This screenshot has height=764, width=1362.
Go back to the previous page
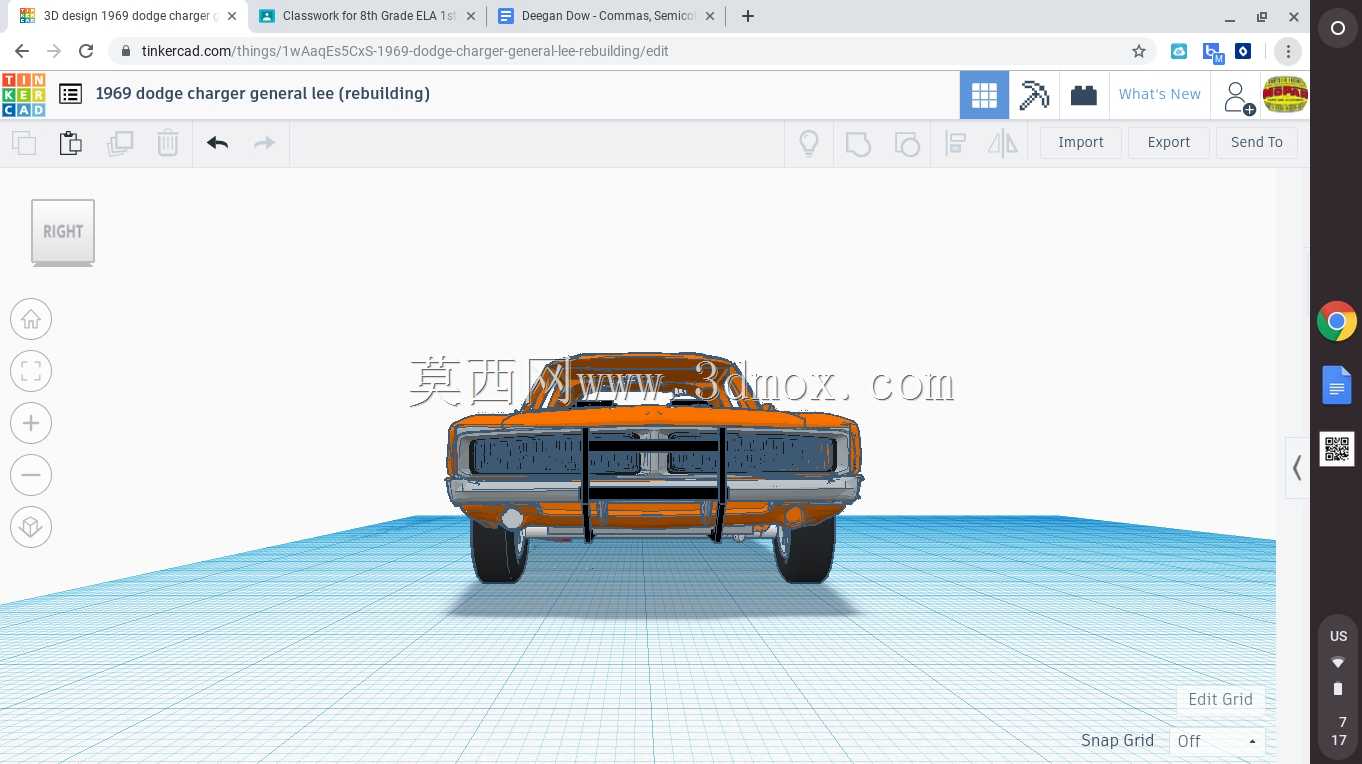click(22, 51)
